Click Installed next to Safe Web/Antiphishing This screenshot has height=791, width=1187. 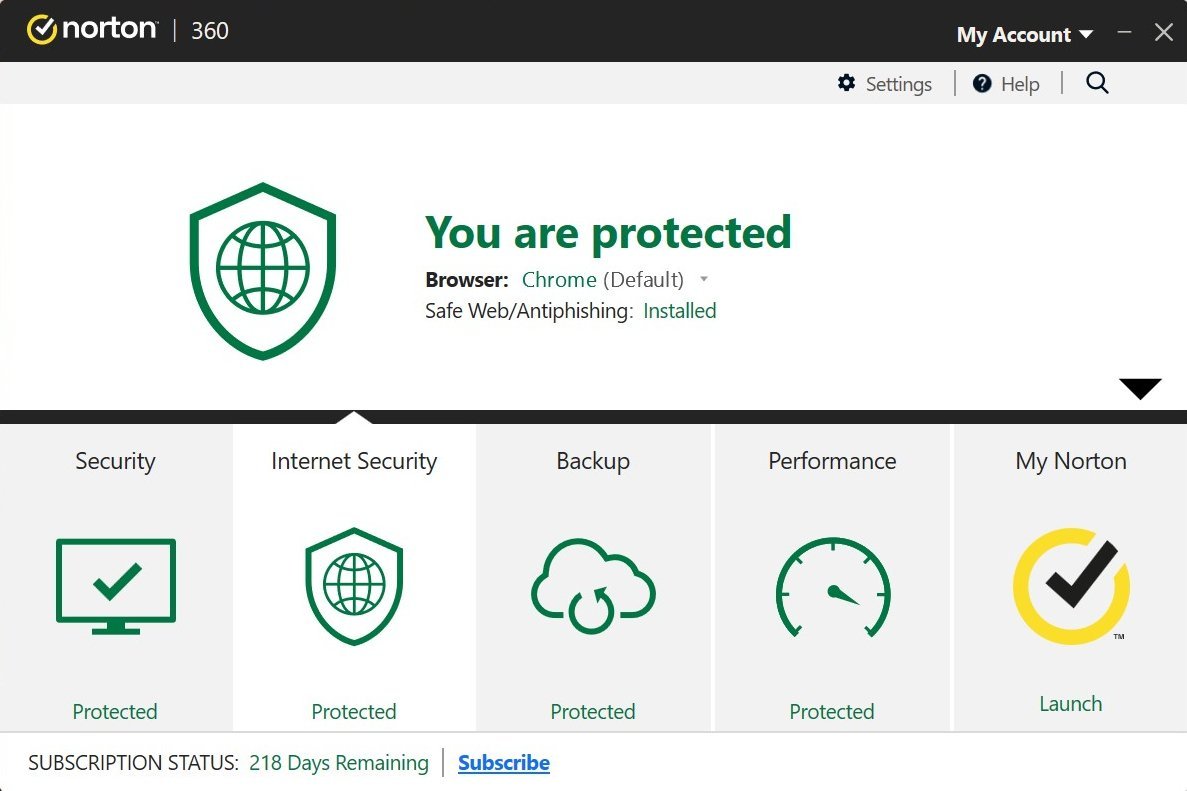point(679,311)
